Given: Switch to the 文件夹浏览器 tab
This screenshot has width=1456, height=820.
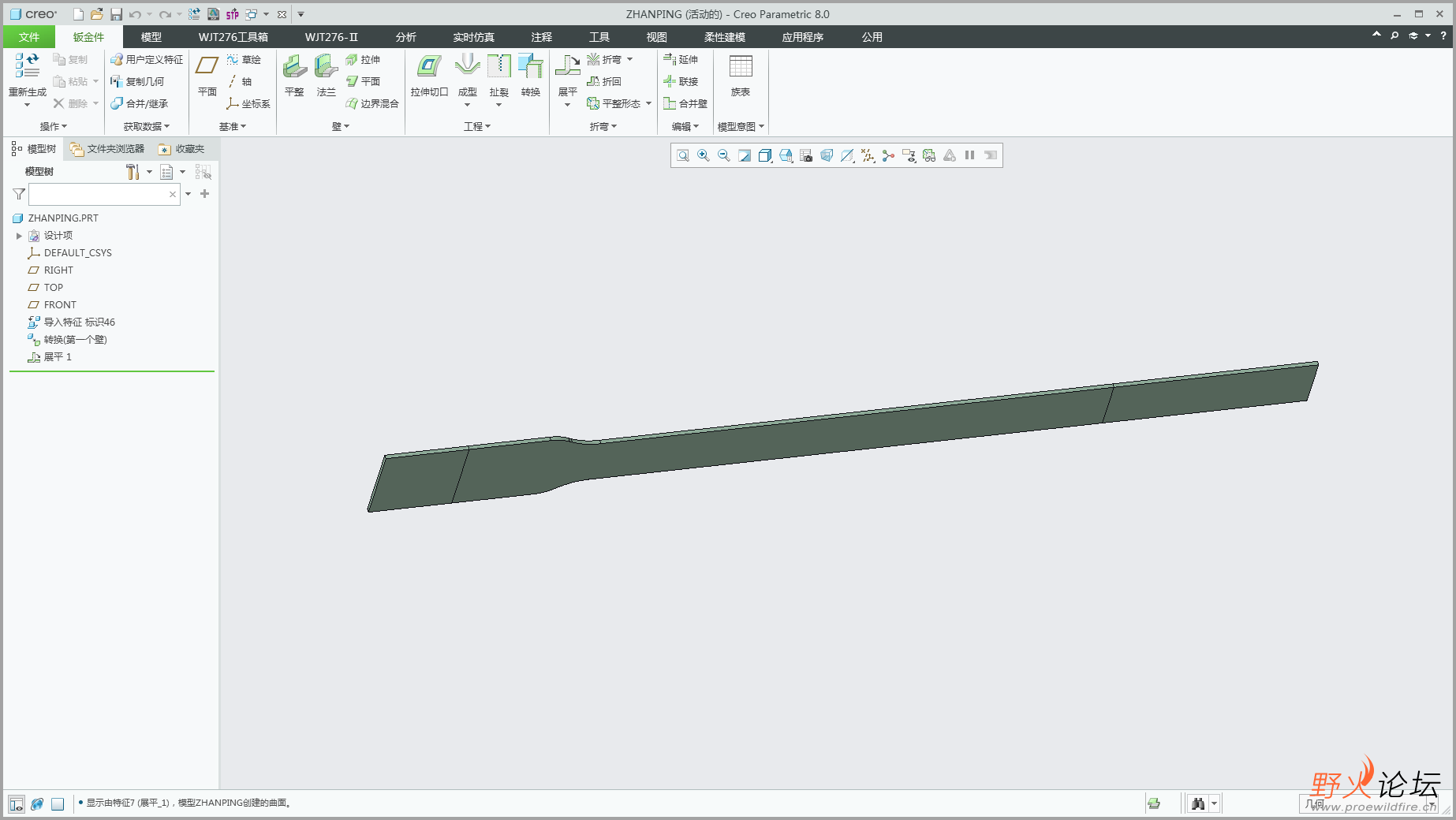Looking at the screenshot, I should [107, 149].
